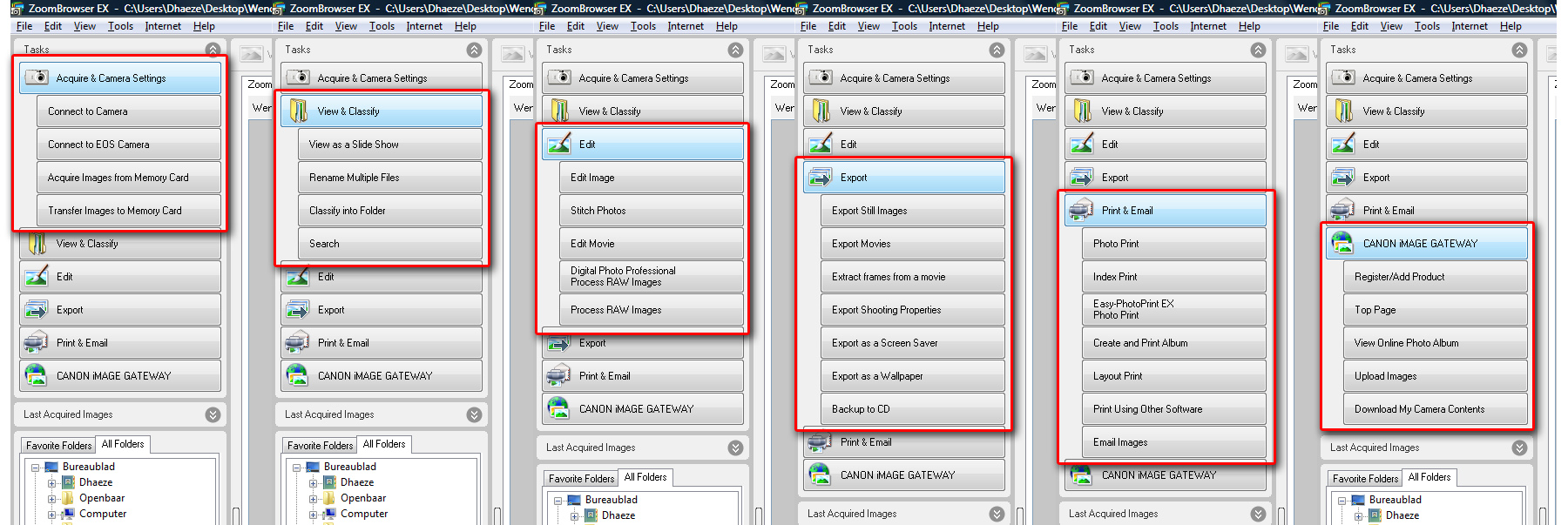Expand Last Acquired Images in window showing Edit Movie

coord(735,448)
